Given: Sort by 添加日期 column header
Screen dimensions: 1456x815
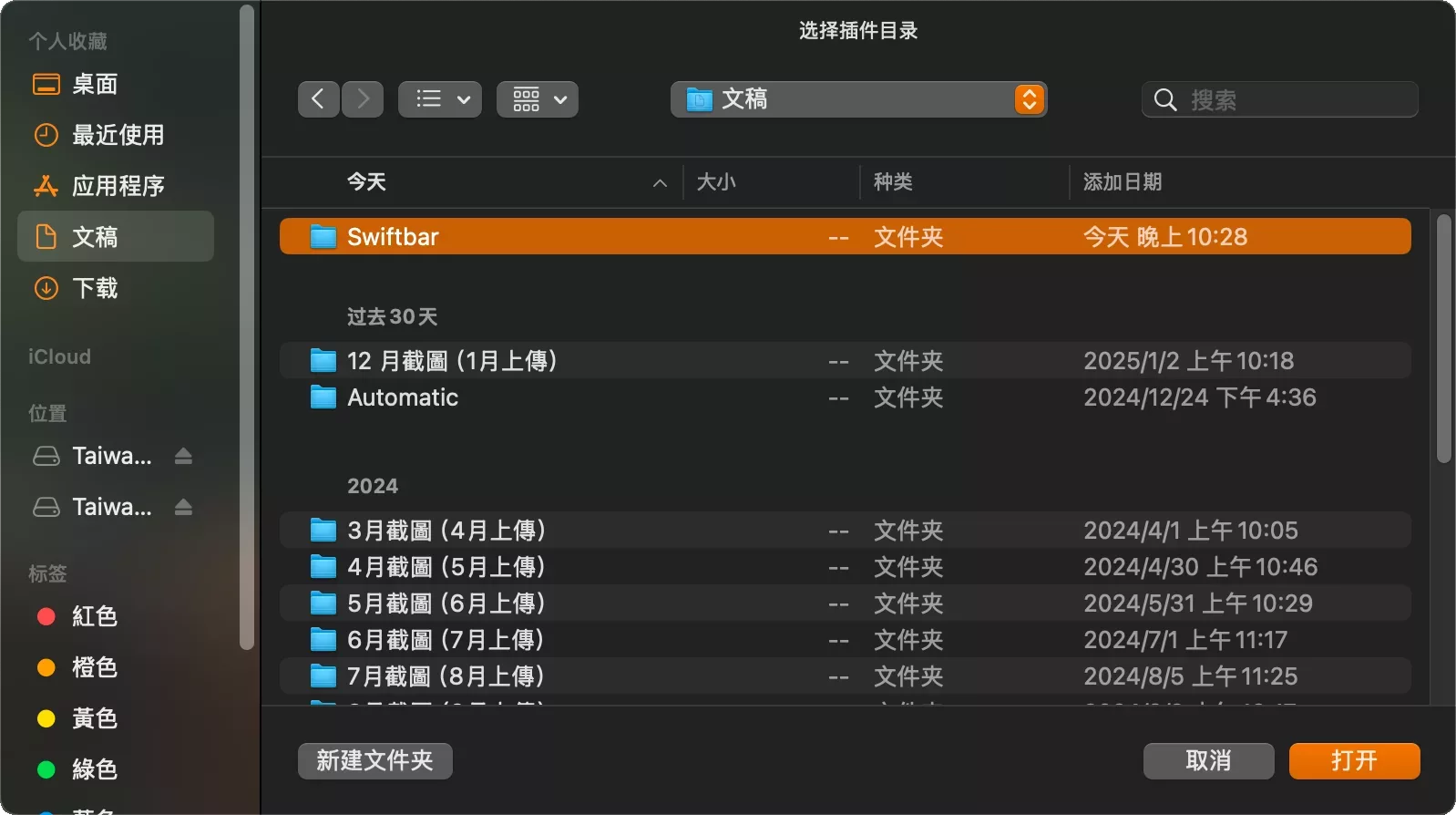Looking at the screenshot, I should (x=1122, y=182).
